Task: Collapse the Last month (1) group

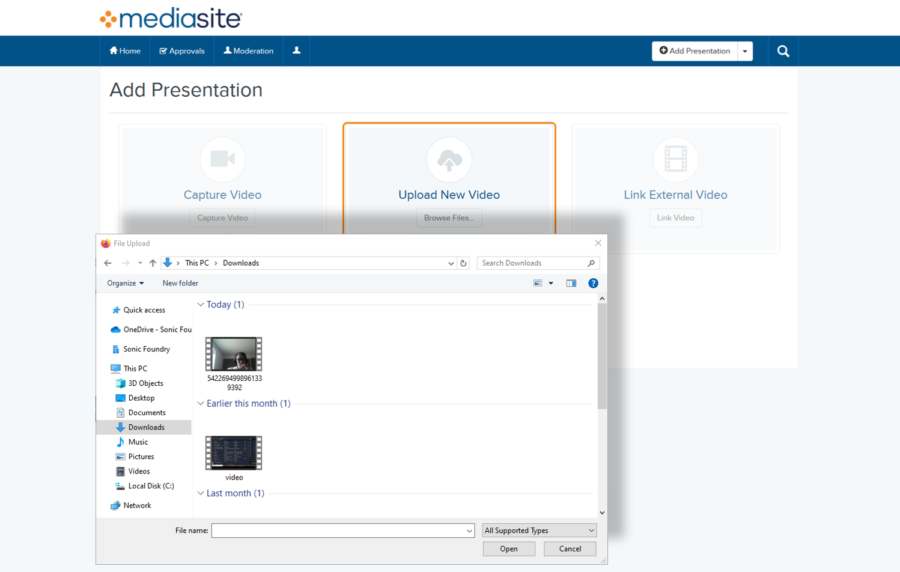Action: 201,493
